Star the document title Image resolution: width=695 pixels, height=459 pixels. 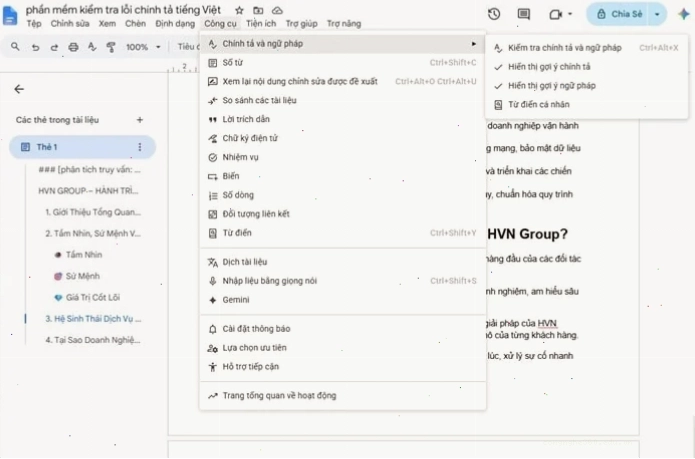click(x=239, y=10)
